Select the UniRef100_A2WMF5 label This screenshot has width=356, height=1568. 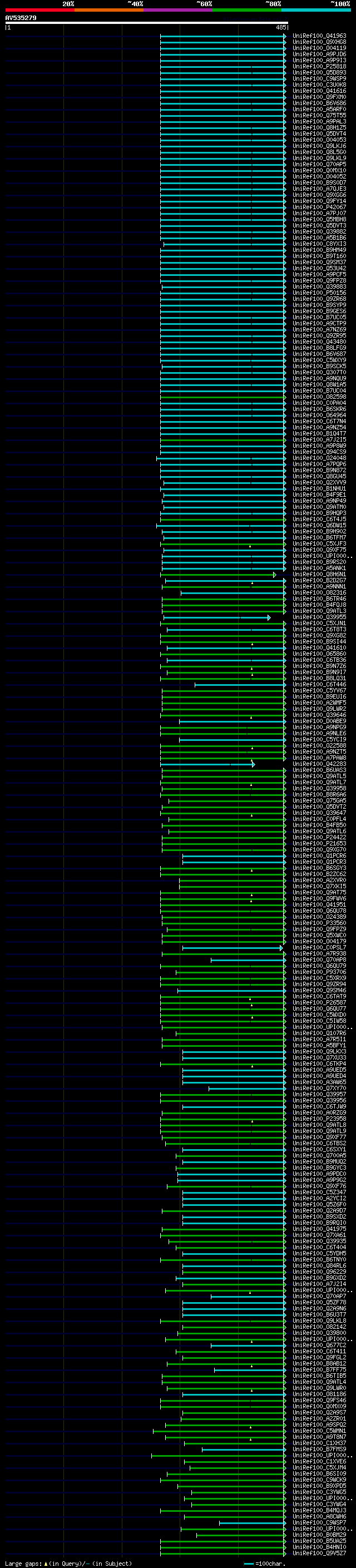[319, 703]
